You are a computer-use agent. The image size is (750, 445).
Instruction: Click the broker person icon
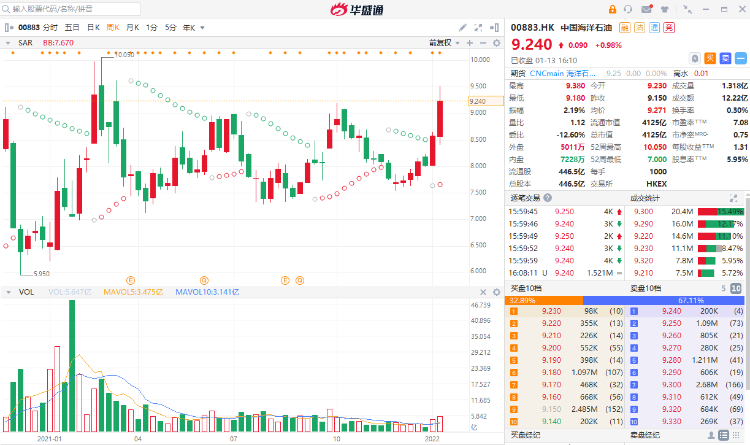point(711,435)
